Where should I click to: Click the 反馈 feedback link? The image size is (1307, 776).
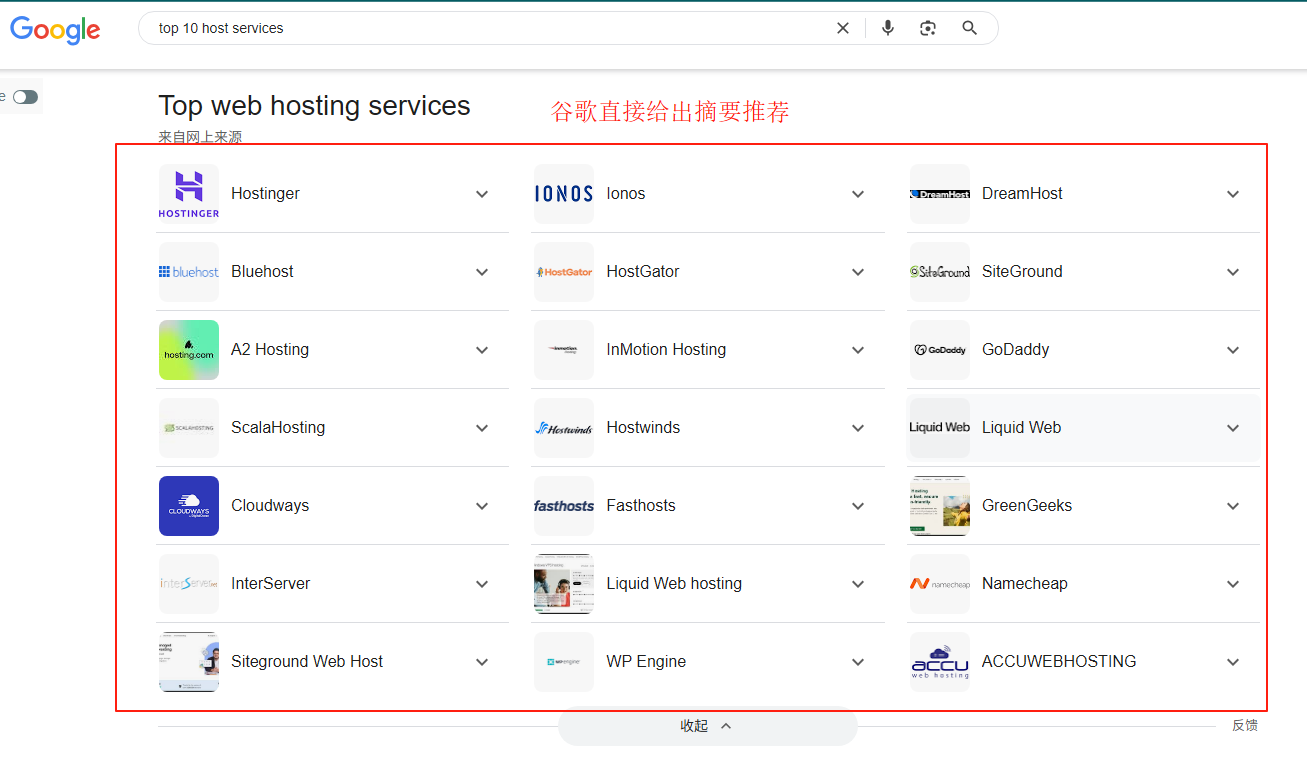point(1244,725)
